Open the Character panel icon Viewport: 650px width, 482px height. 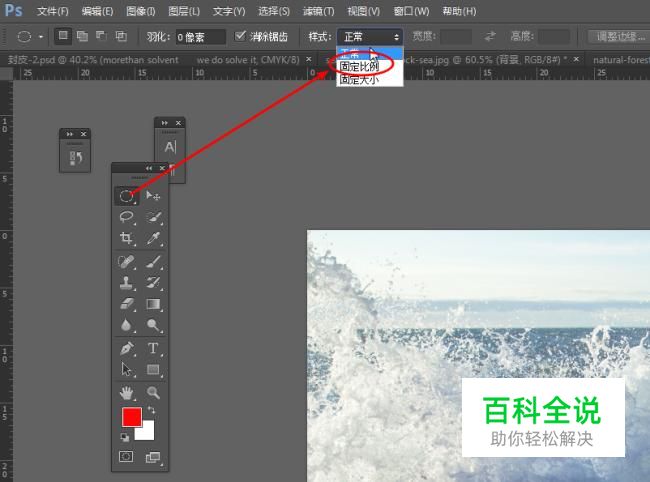coord(170,147)
